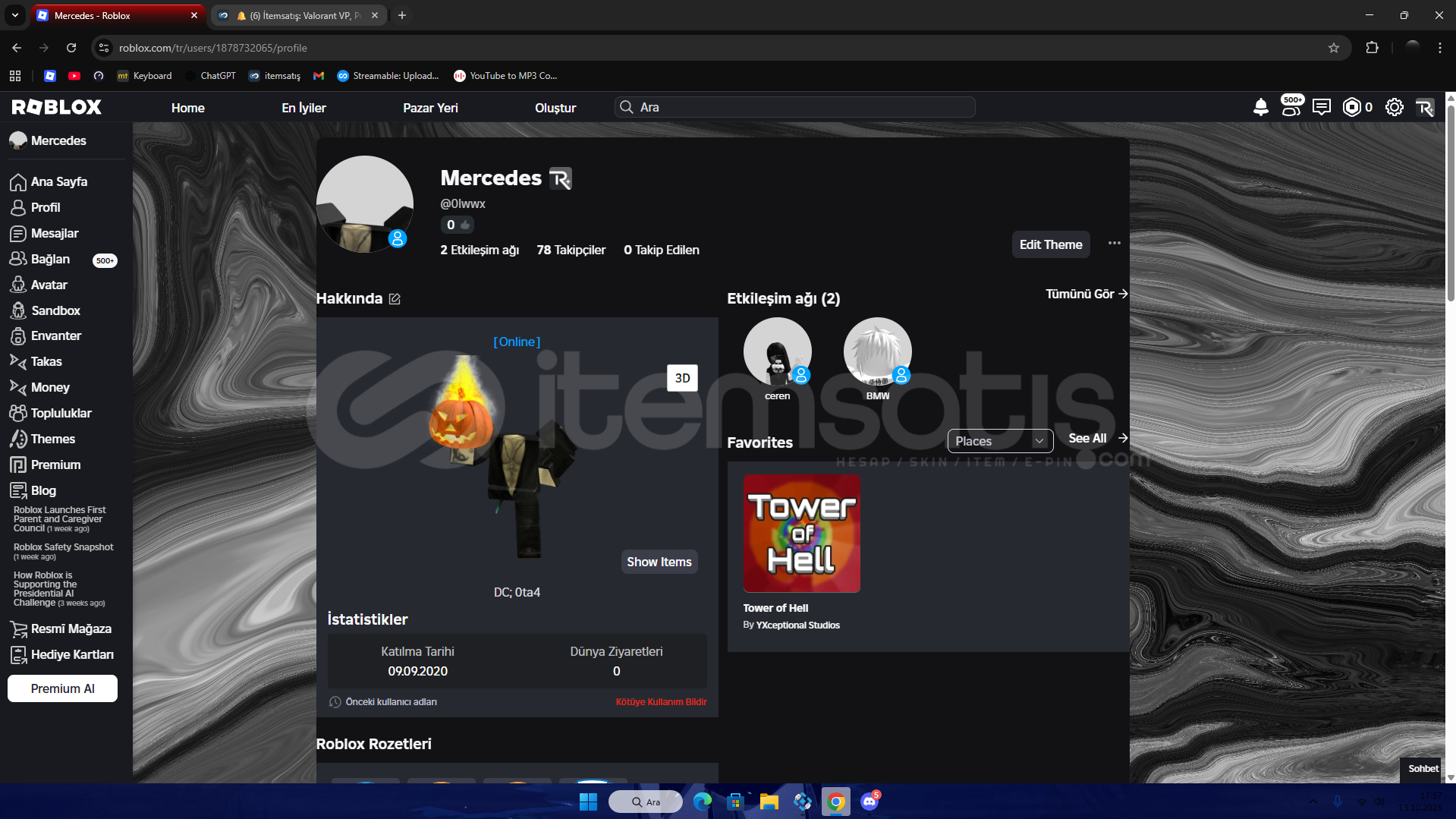The height and width of the screenshot is (819, 1456).
Task: Click the edit pencil next to Hakkında
Action: pos(395,299)
